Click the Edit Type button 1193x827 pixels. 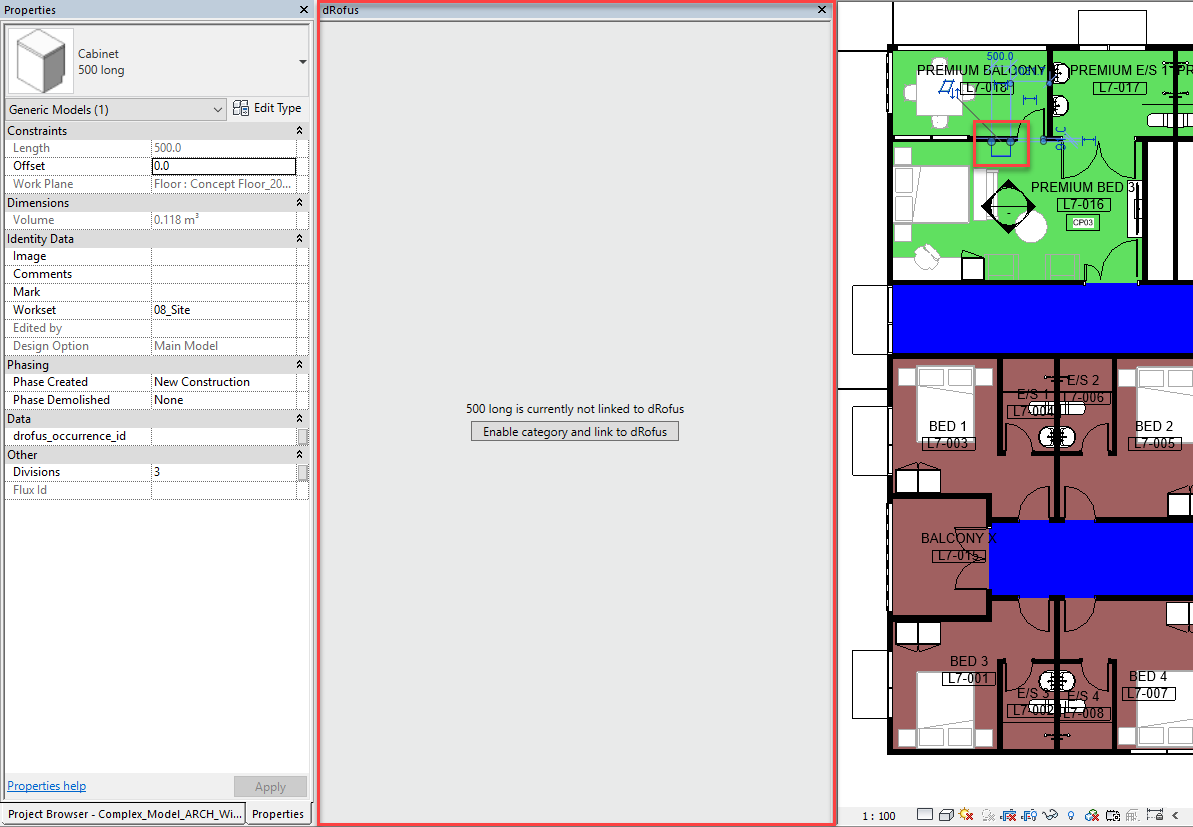pyautogui.click(x=267, y=108)
